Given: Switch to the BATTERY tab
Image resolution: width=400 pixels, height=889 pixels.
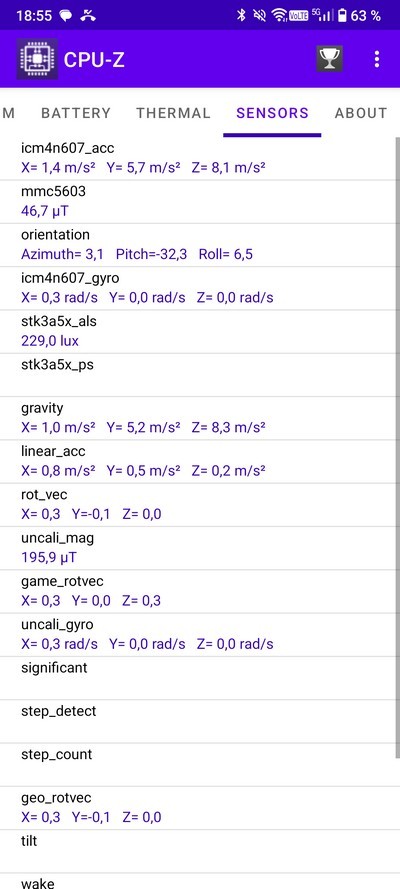Looking at the screenshot, I should pyautogui.click(x=76, y=113).
